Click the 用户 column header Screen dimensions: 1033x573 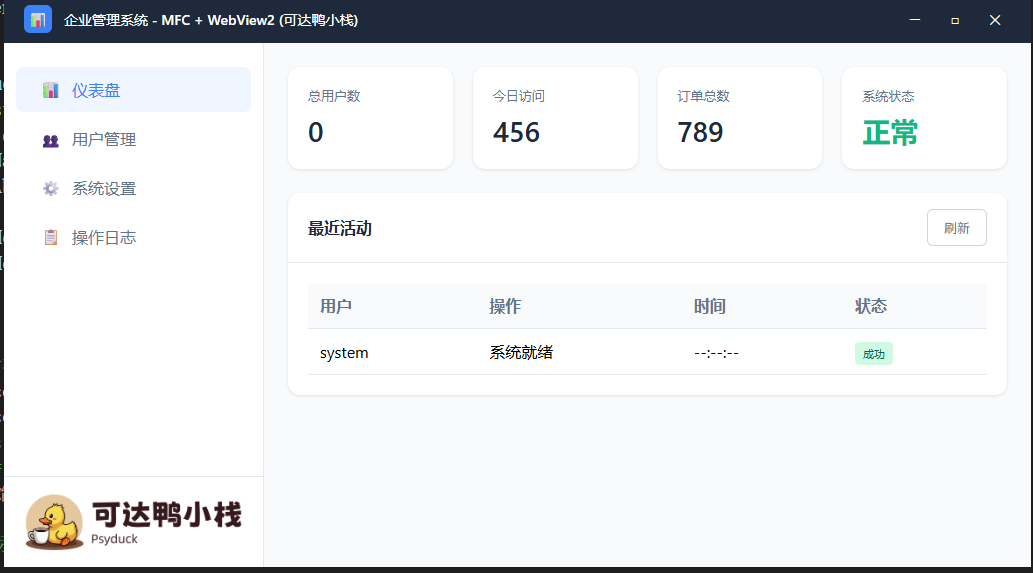336,306
